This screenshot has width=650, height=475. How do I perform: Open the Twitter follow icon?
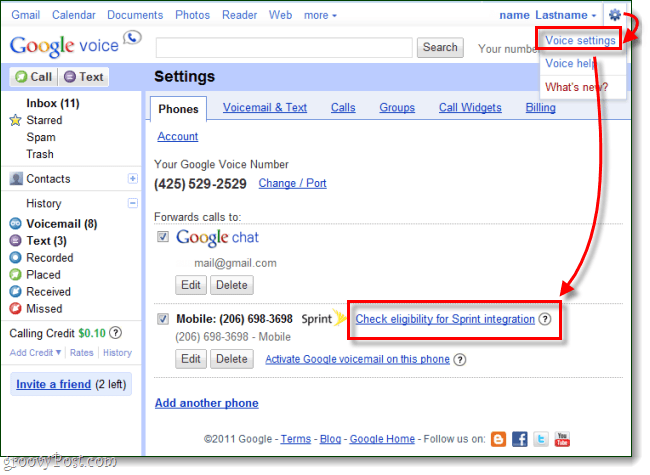click(541, 439)
